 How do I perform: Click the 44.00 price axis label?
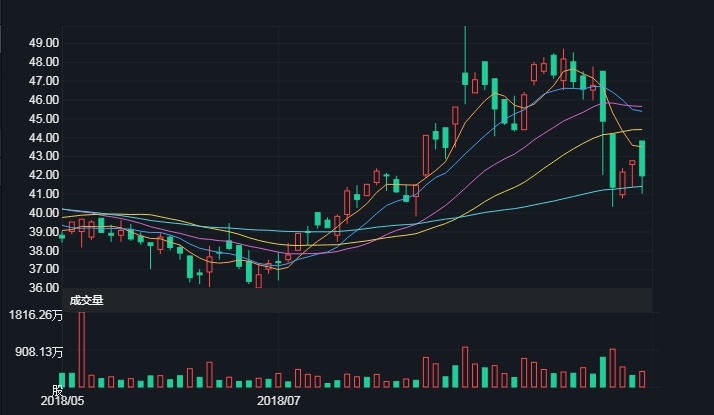pos(44,137)
